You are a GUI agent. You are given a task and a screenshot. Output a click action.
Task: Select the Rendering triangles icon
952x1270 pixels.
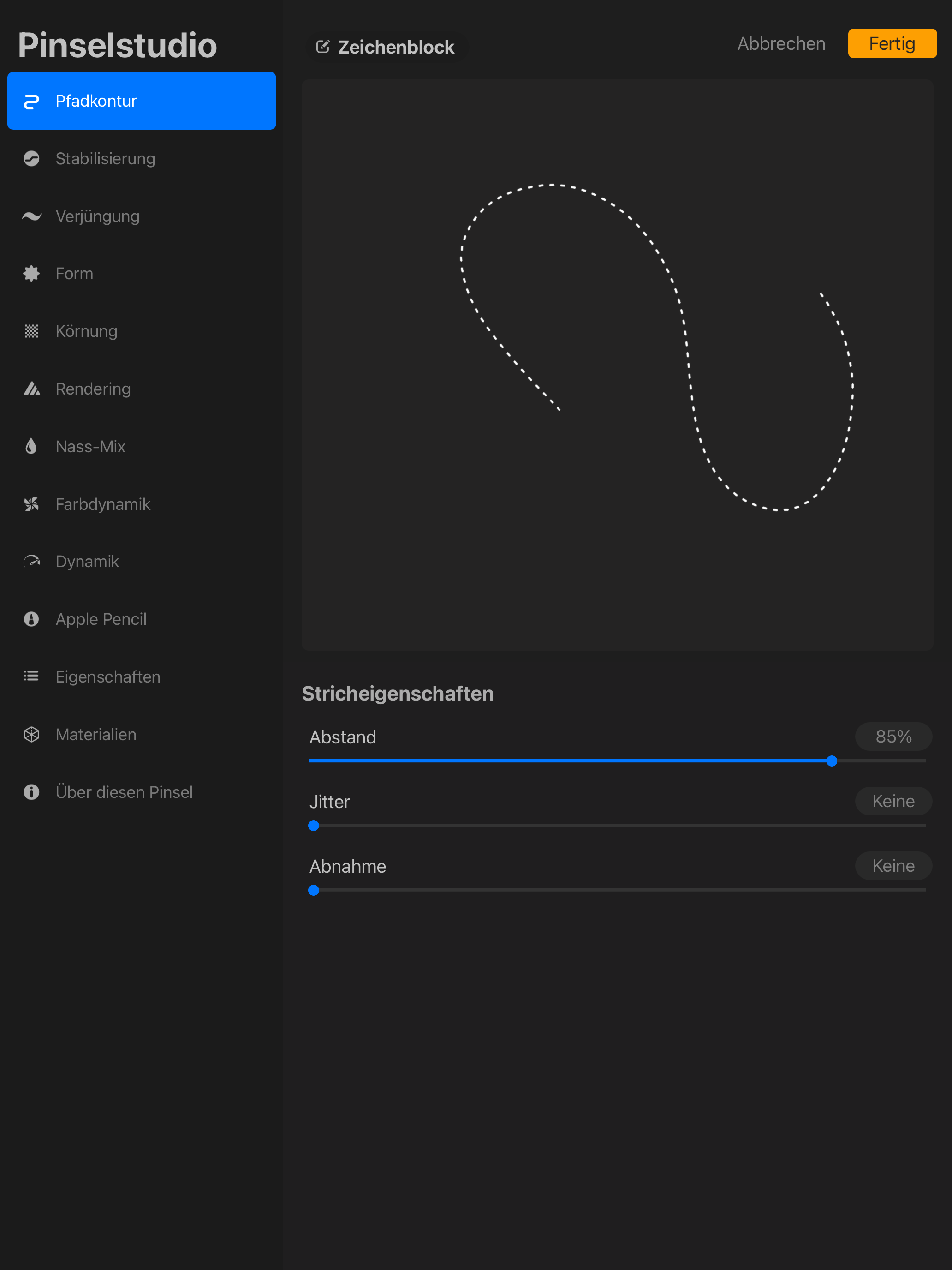point(31,389)
